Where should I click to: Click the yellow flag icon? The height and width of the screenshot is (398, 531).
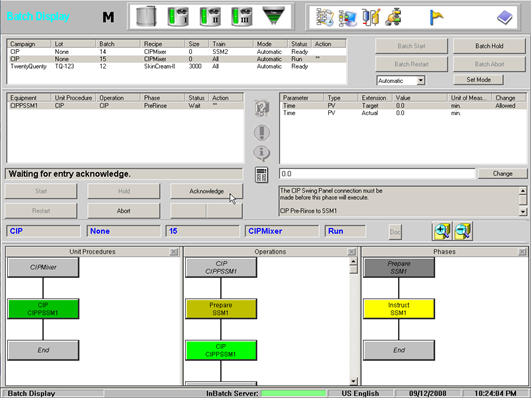(436, 17)
